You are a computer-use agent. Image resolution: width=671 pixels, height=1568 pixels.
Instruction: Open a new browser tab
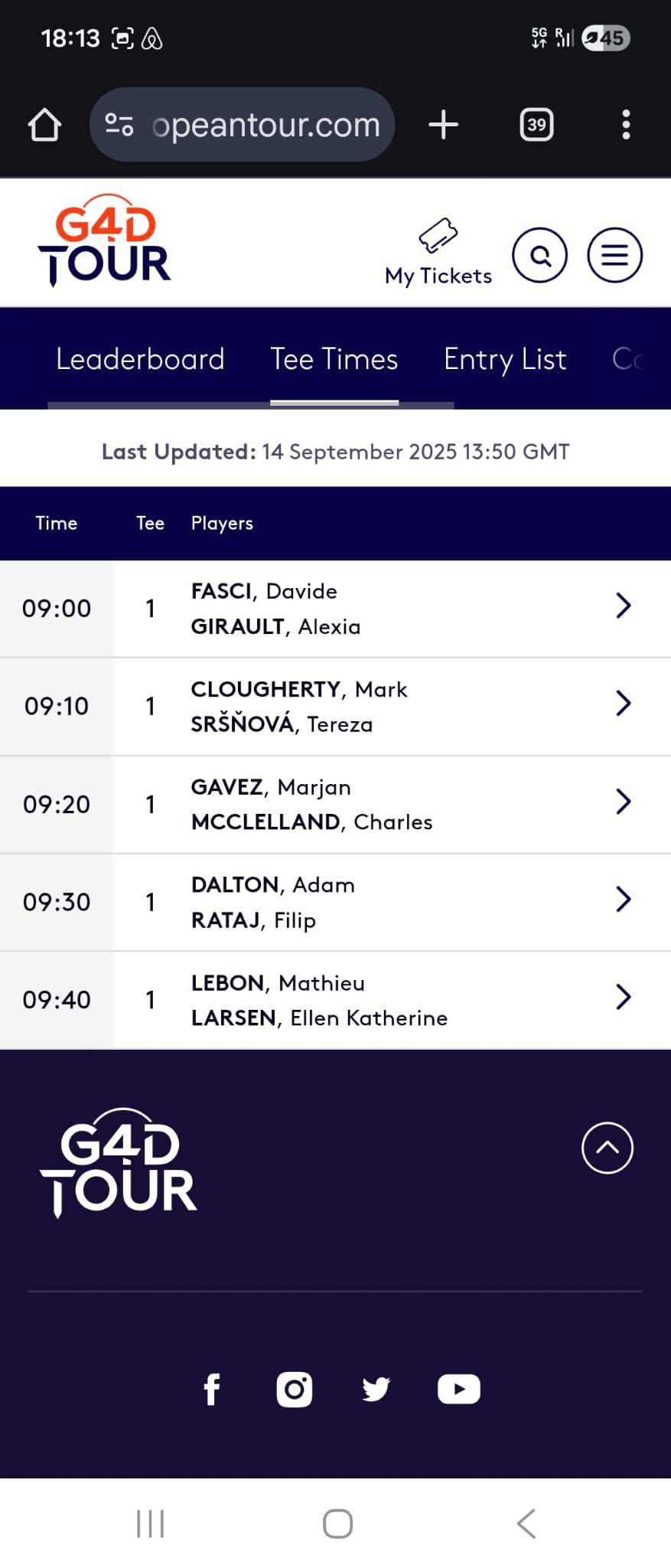tap(444, 125)
